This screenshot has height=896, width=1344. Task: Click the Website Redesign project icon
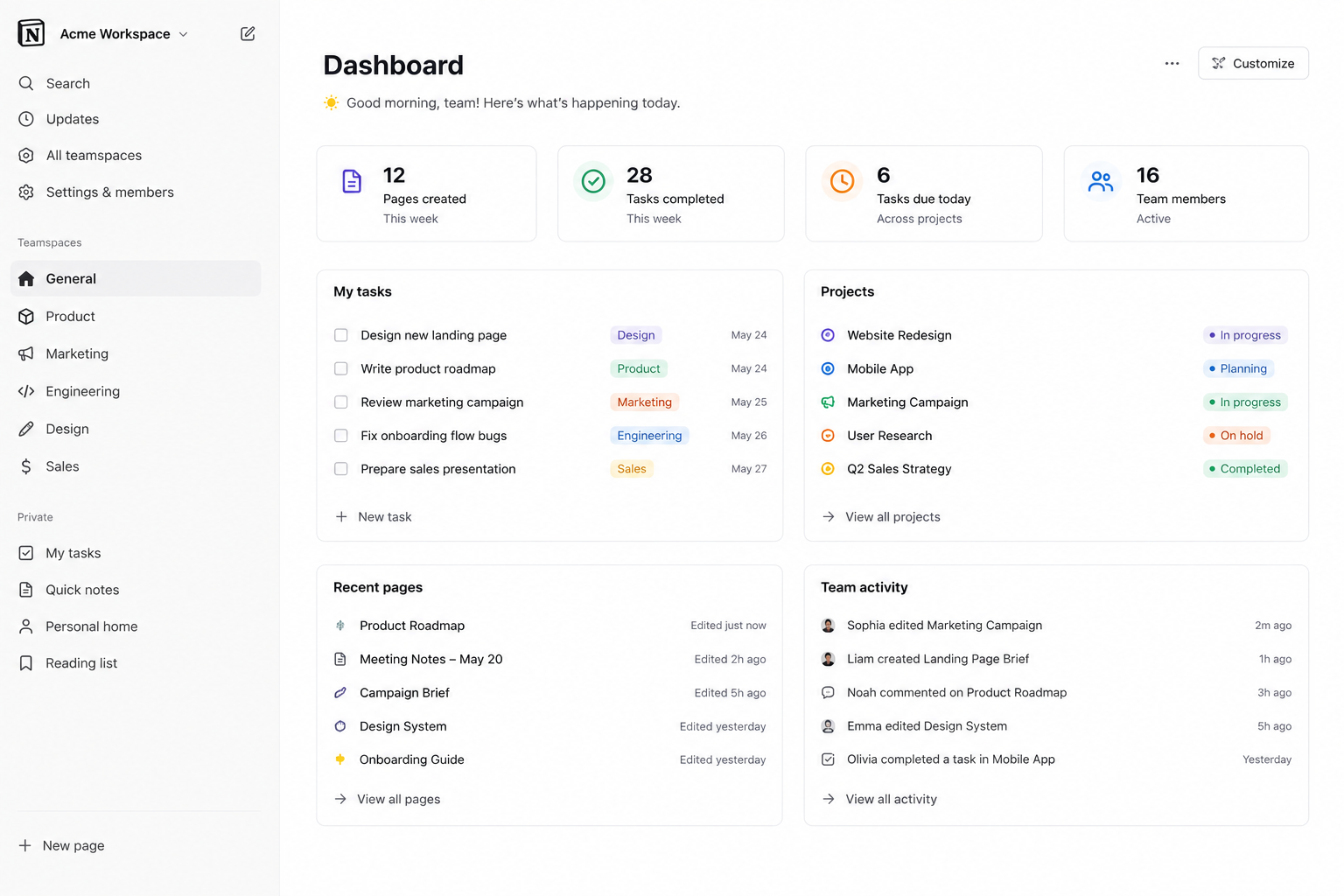click(828, 335)
